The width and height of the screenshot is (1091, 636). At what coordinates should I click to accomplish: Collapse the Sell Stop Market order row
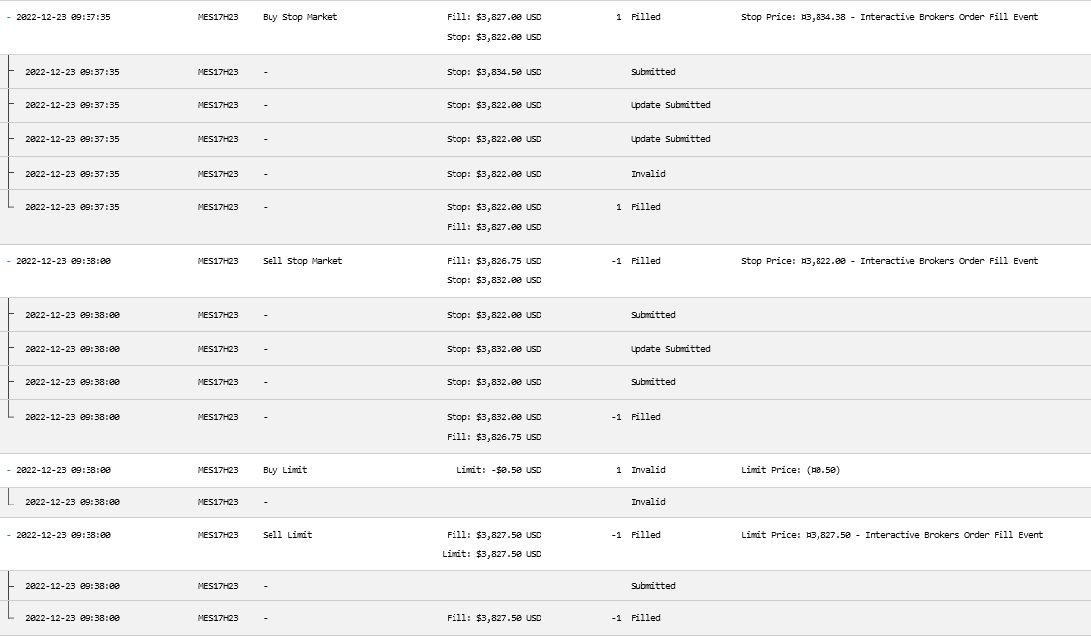[x=8, y=262]
